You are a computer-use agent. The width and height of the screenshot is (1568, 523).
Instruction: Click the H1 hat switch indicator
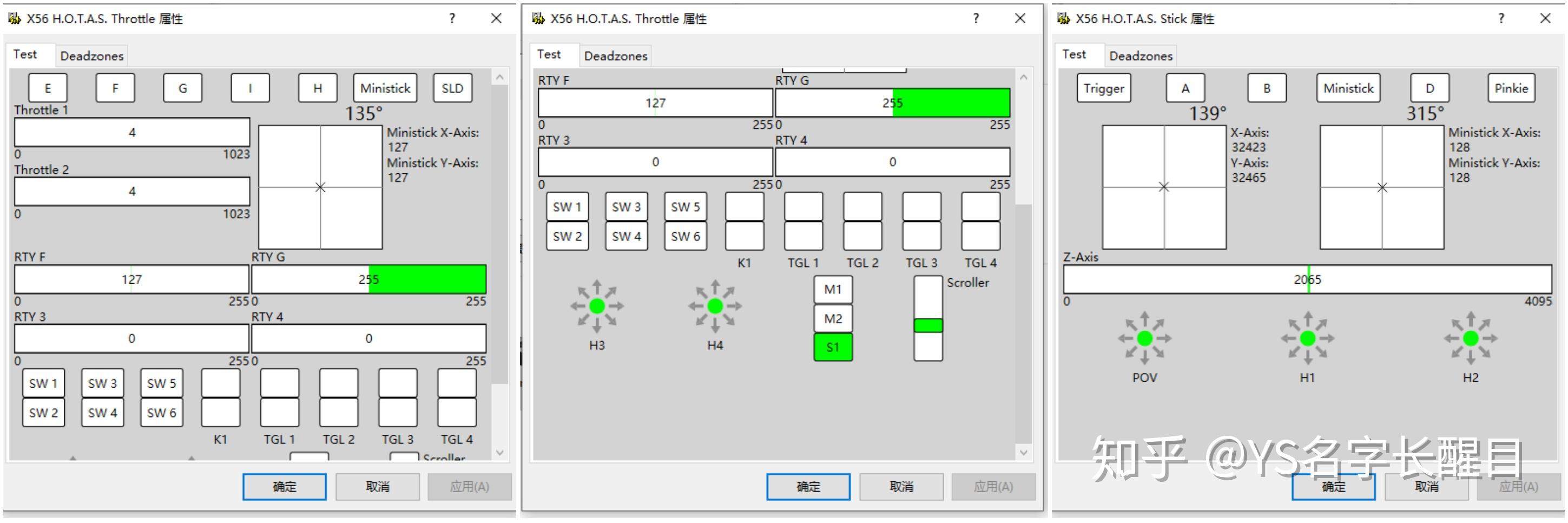[x=1307, y=338]
